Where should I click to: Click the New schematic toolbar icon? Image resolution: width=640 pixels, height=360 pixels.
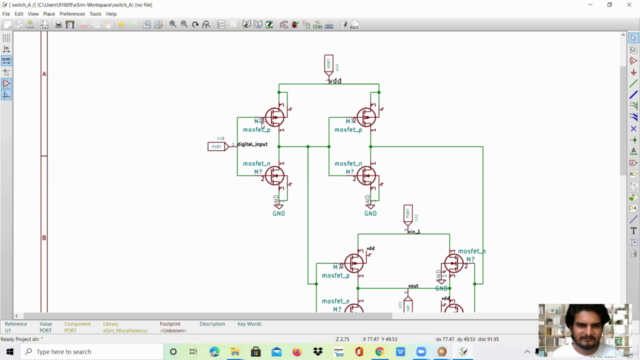tap(7, 25)
